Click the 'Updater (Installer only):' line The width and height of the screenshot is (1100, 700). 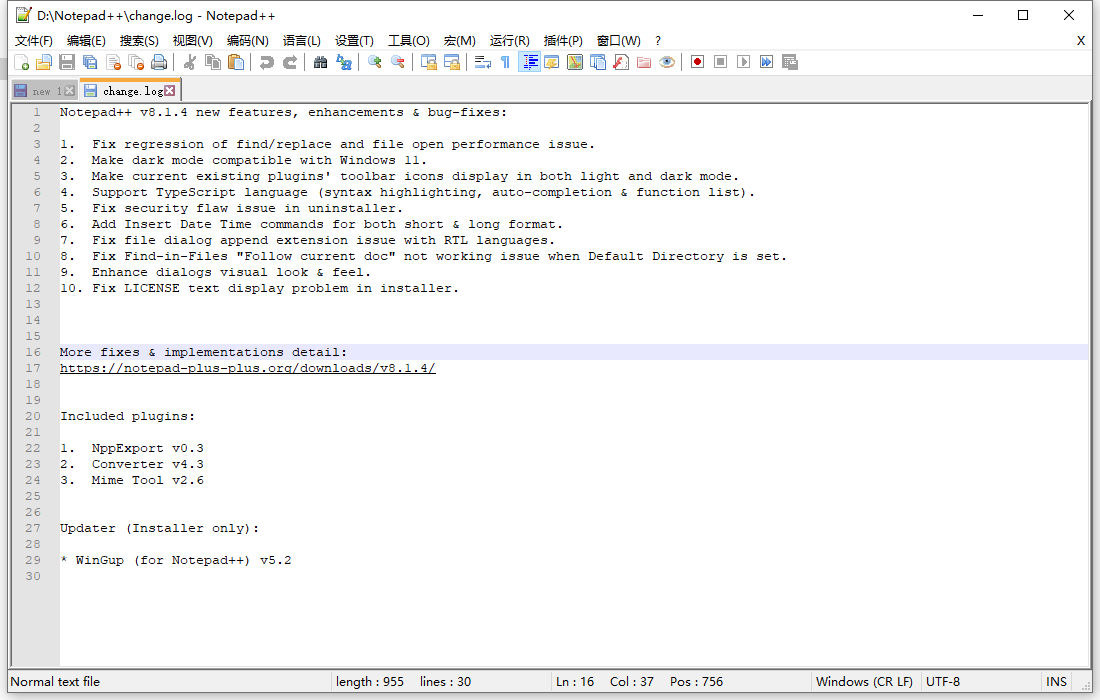pyautogui.click(x=159, y=529)
